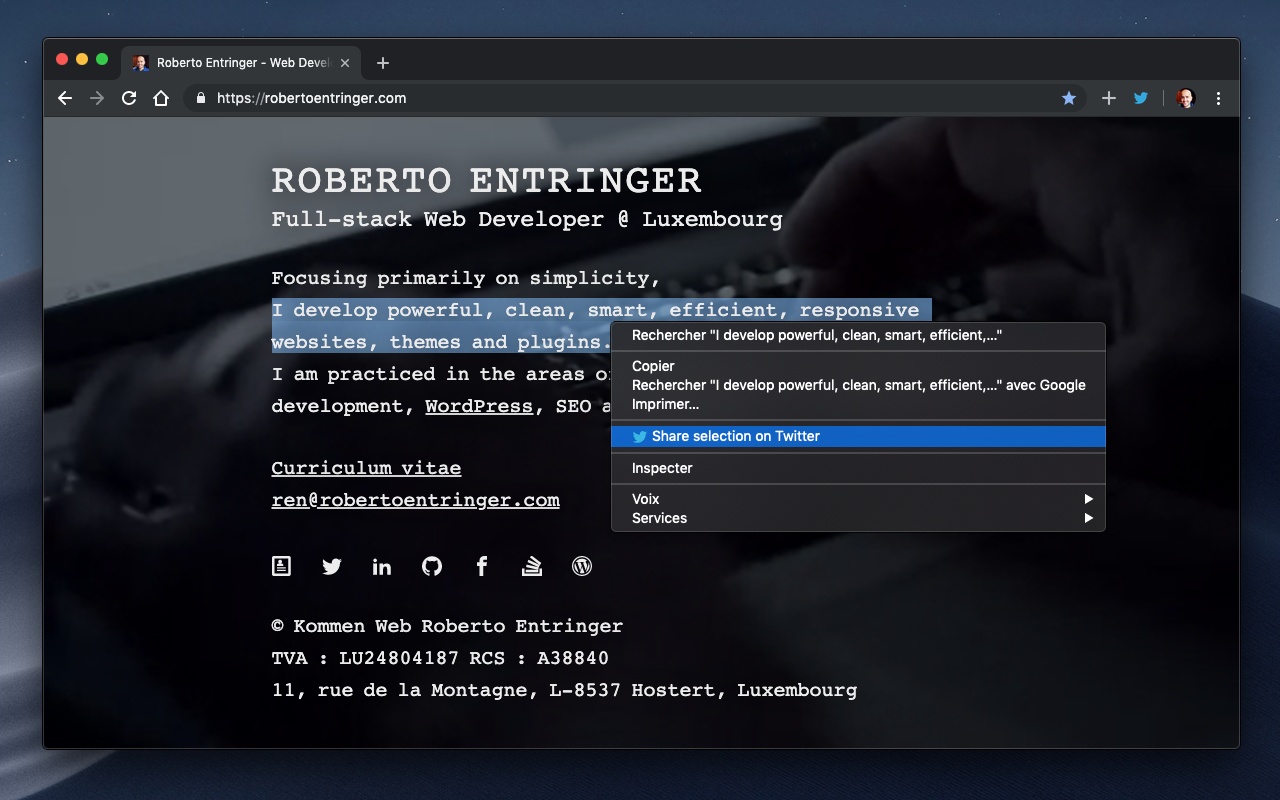Click the padlock site info icon
Viewport: 1280px width, 800px height.
[x=201, y=98]
